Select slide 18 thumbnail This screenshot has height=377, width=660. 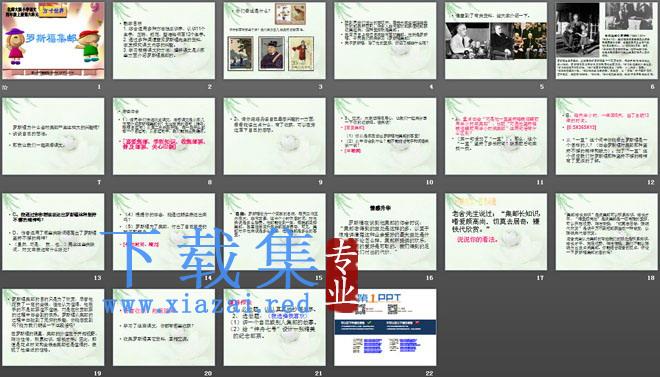[607, 232]
